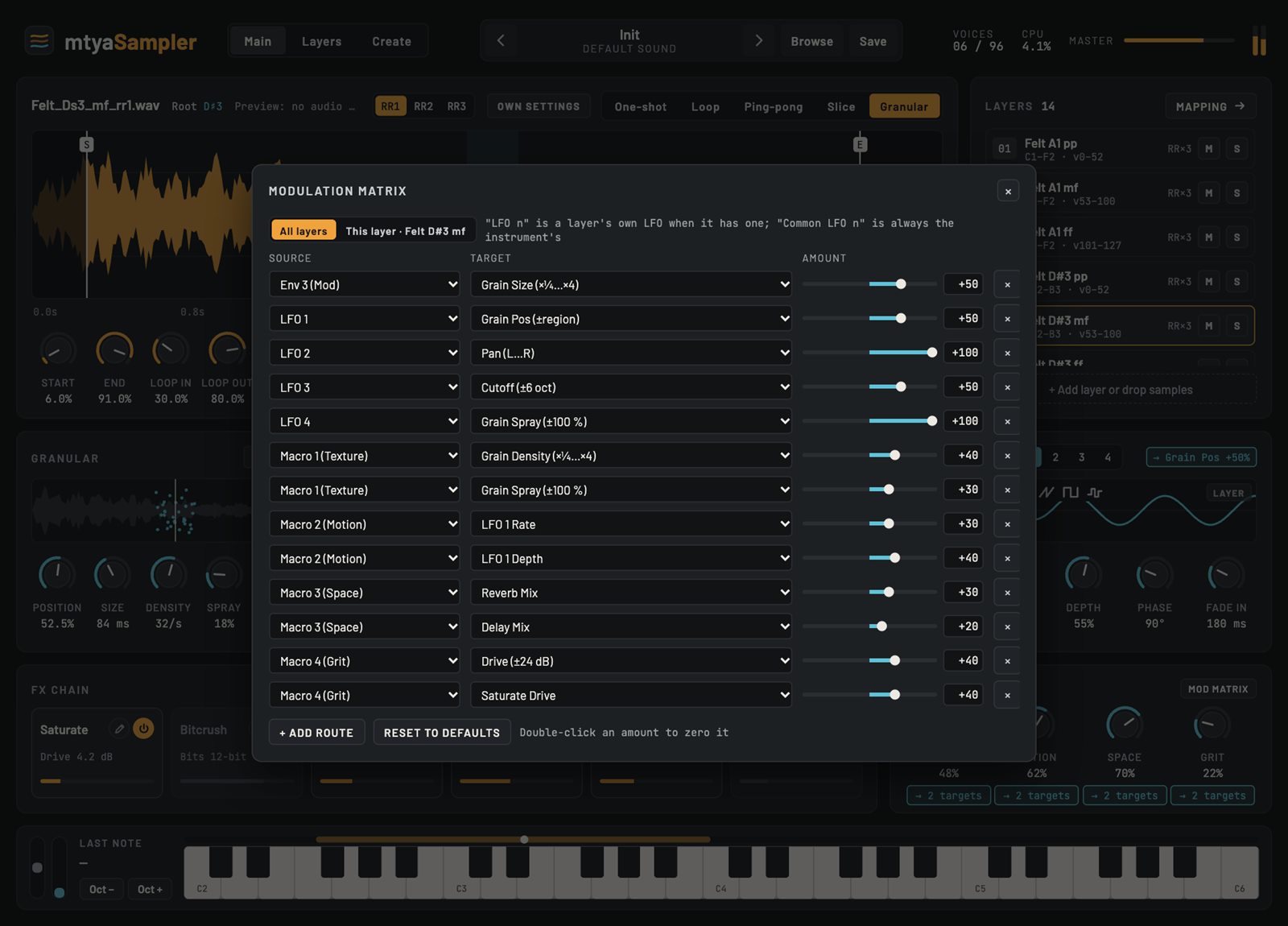1288x926 pixels.
Task: Open the Reverb Mix target dropdown
Action: point(630,593)
